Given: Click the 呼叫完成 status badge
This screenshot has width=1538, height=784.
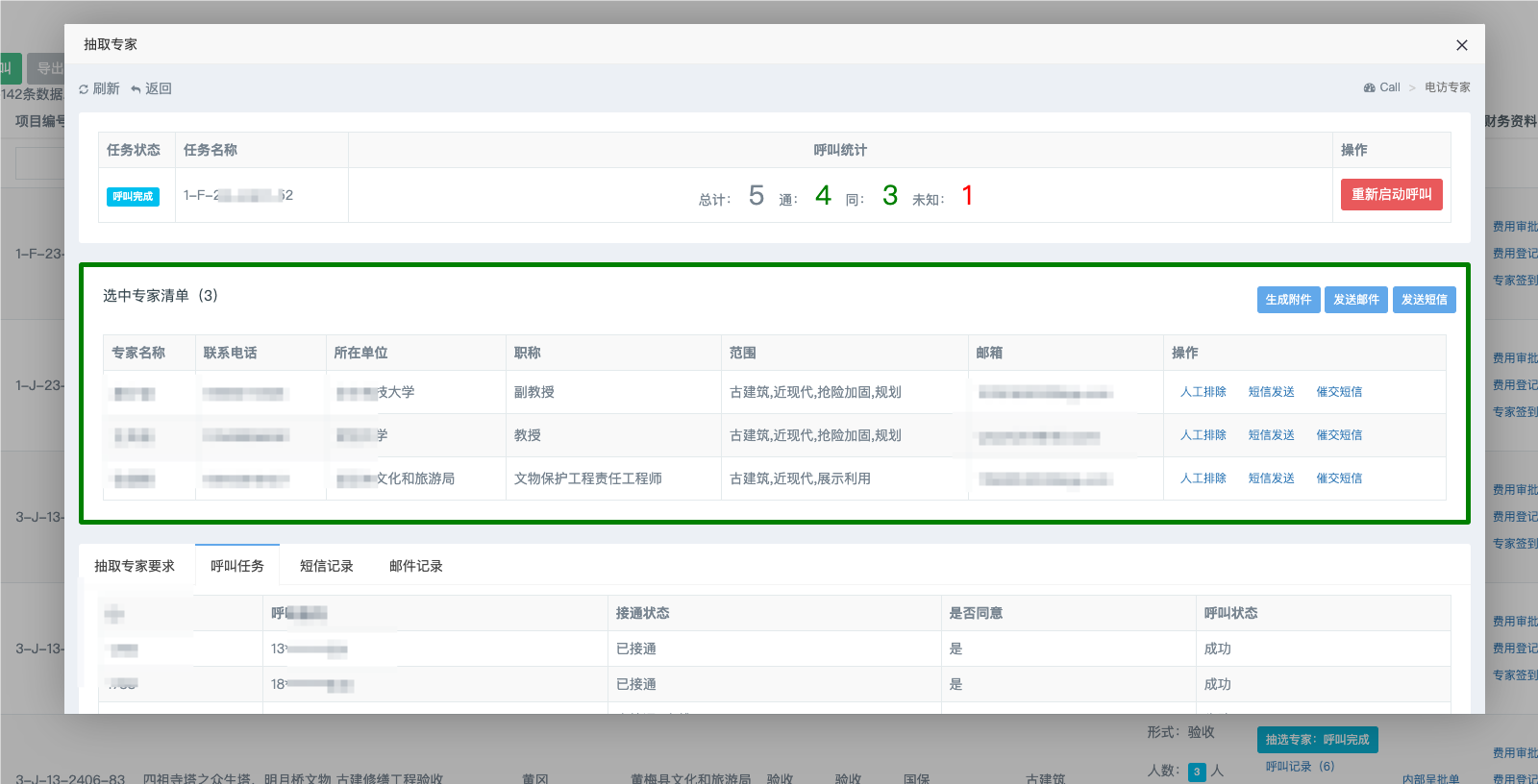Looking at the screenshot, I should tap(133, 197).
